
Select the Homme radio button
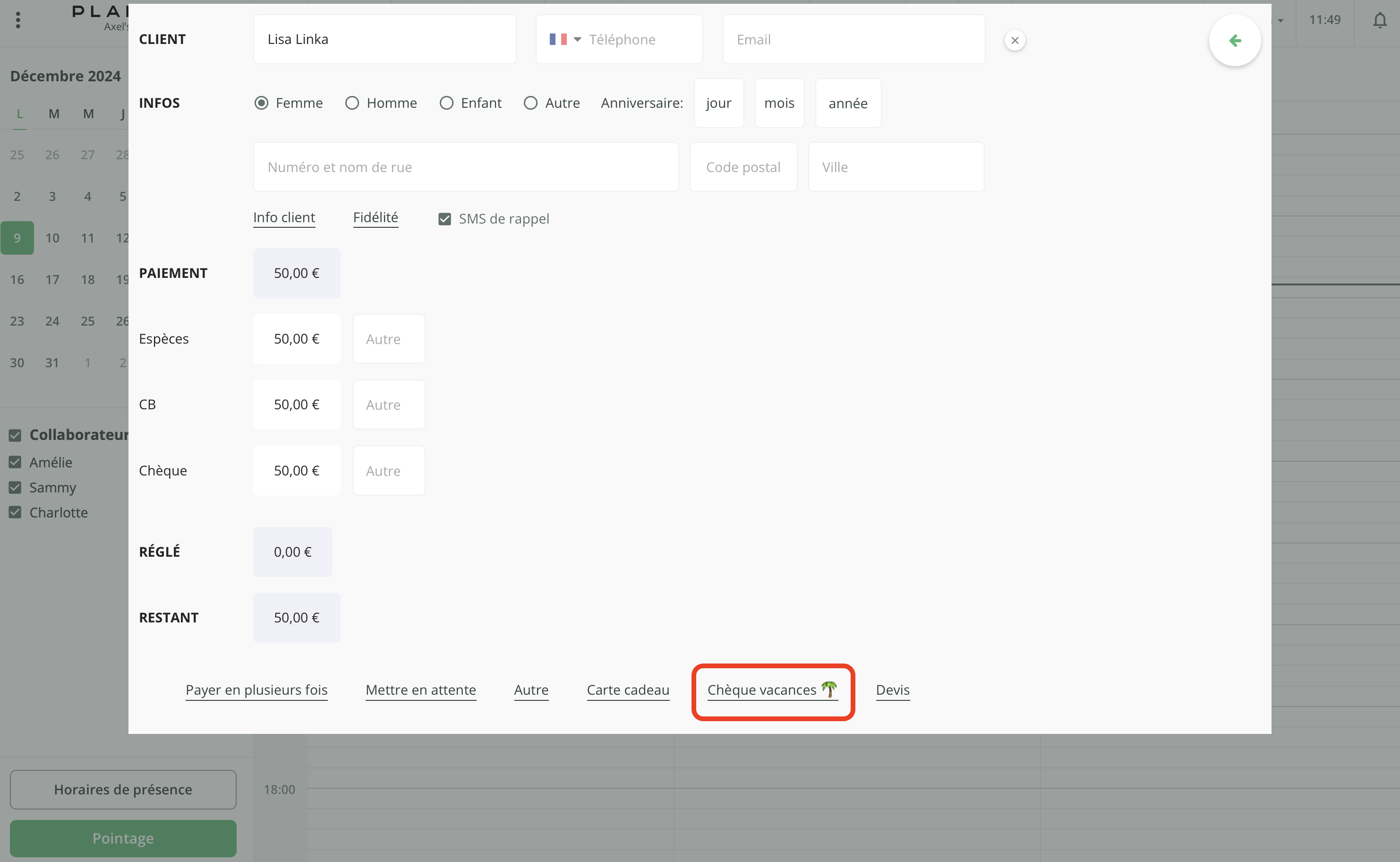click(x=352, y=103)
